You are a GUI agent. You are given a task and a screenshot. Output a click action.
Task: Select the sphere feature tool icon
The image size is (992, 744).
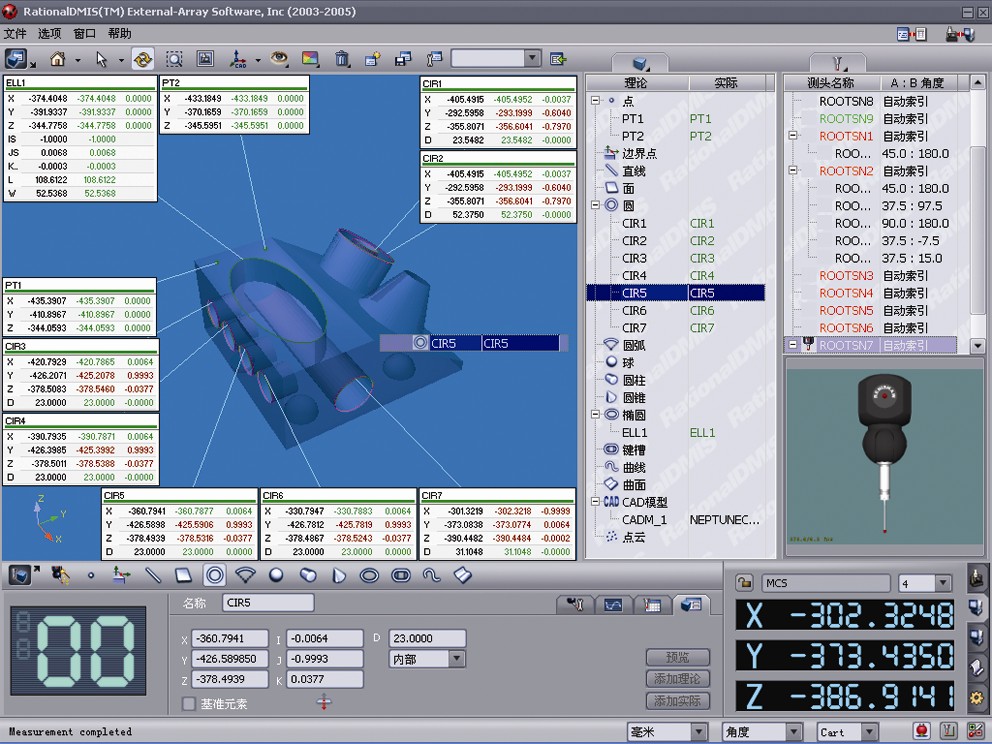(x=276, y=575)
